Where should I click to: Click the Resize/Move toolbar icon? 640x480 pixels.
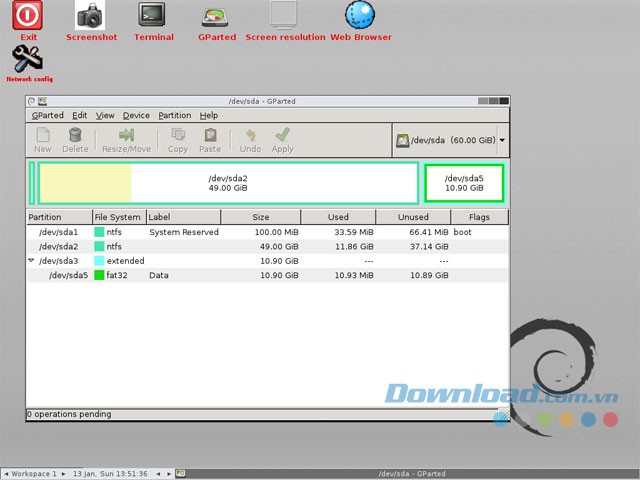(127, 140)
